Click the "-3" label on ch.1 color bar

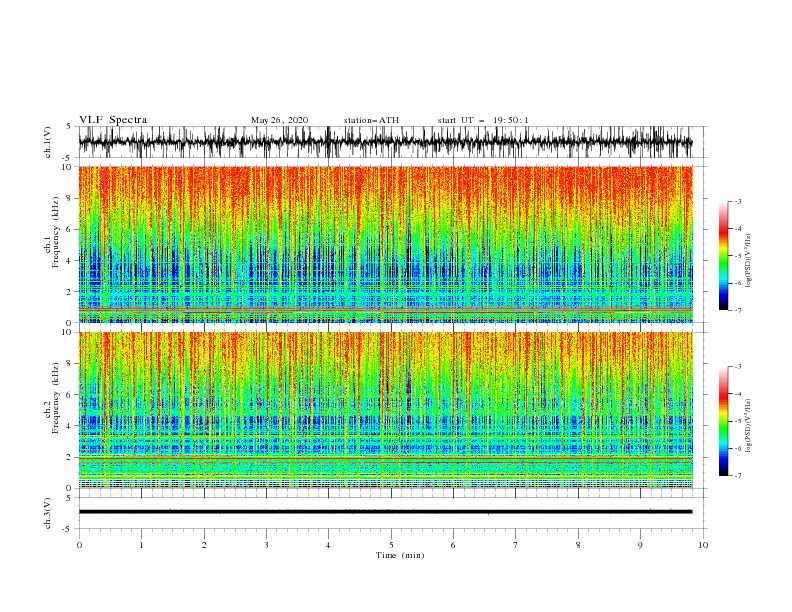(737, 201)
